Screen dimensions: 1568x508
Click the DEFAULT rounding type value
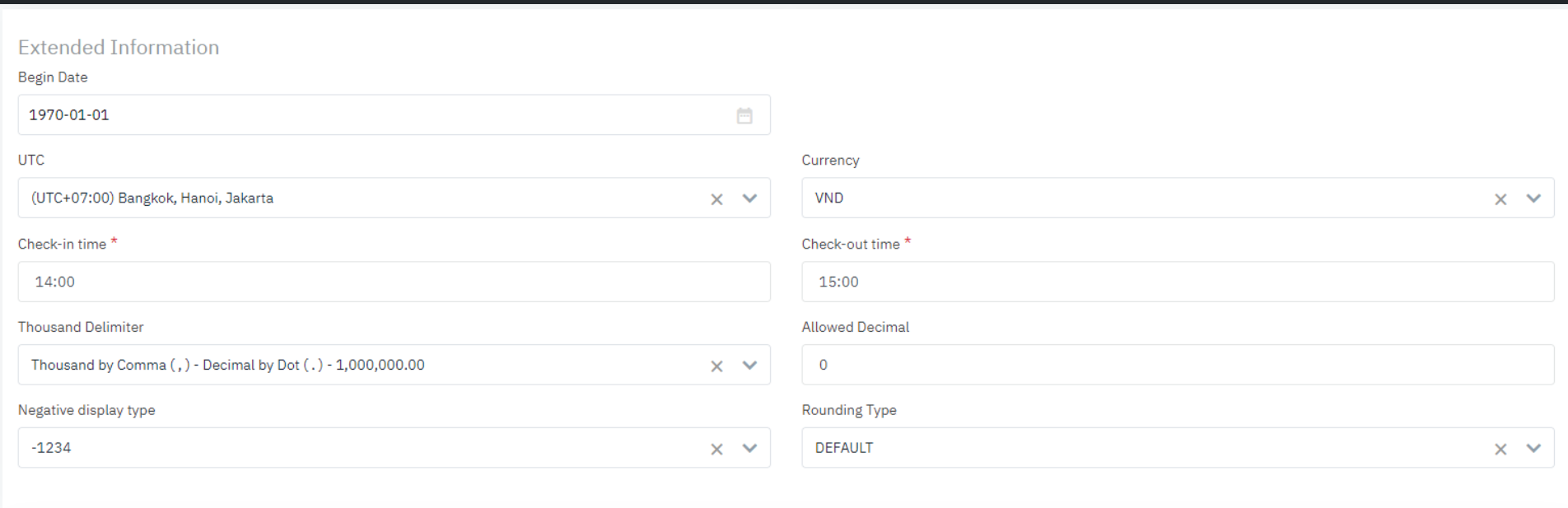(844, 448)
